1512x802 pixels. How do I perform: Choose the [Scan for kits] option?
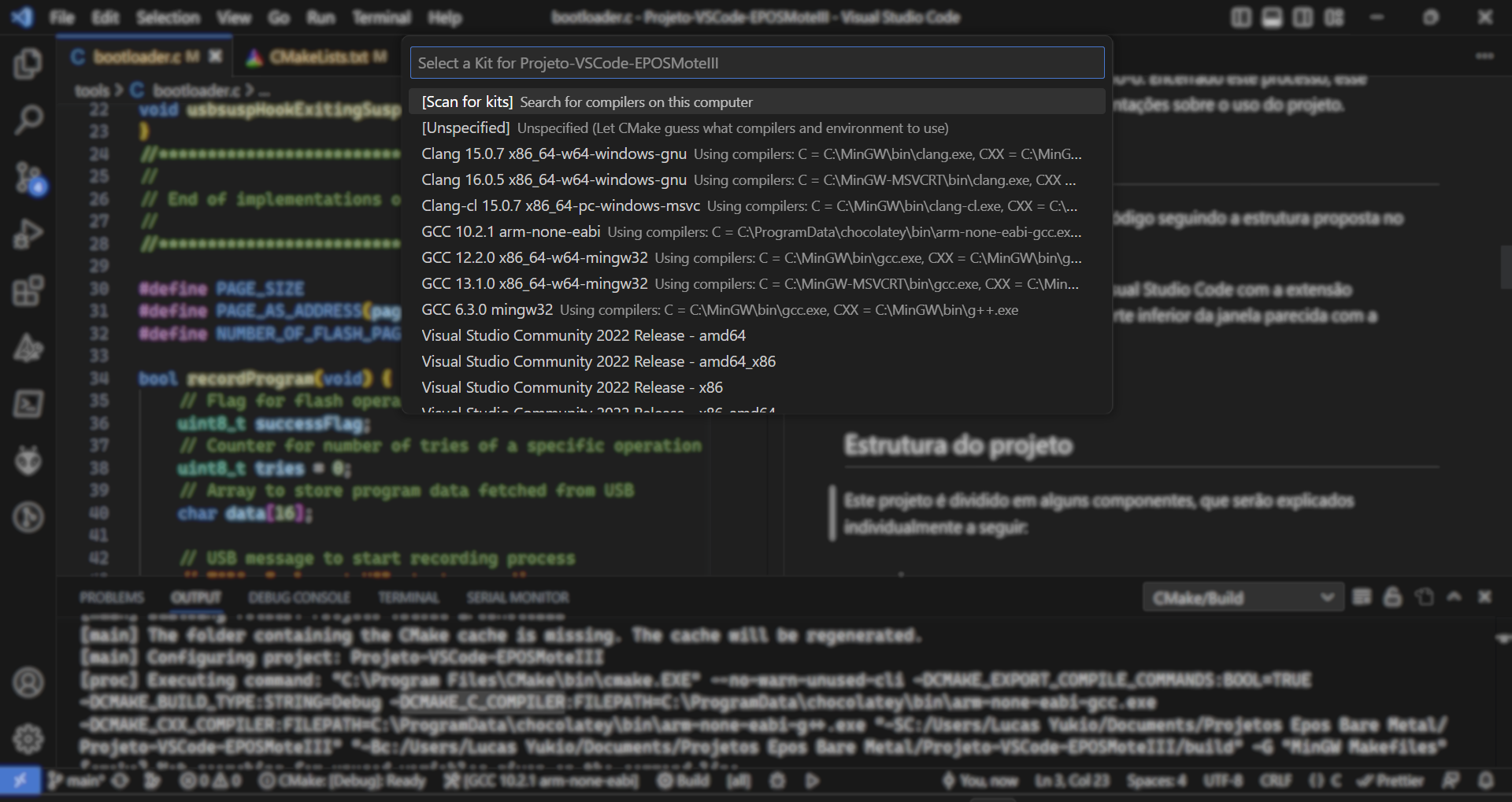point(757,102)
